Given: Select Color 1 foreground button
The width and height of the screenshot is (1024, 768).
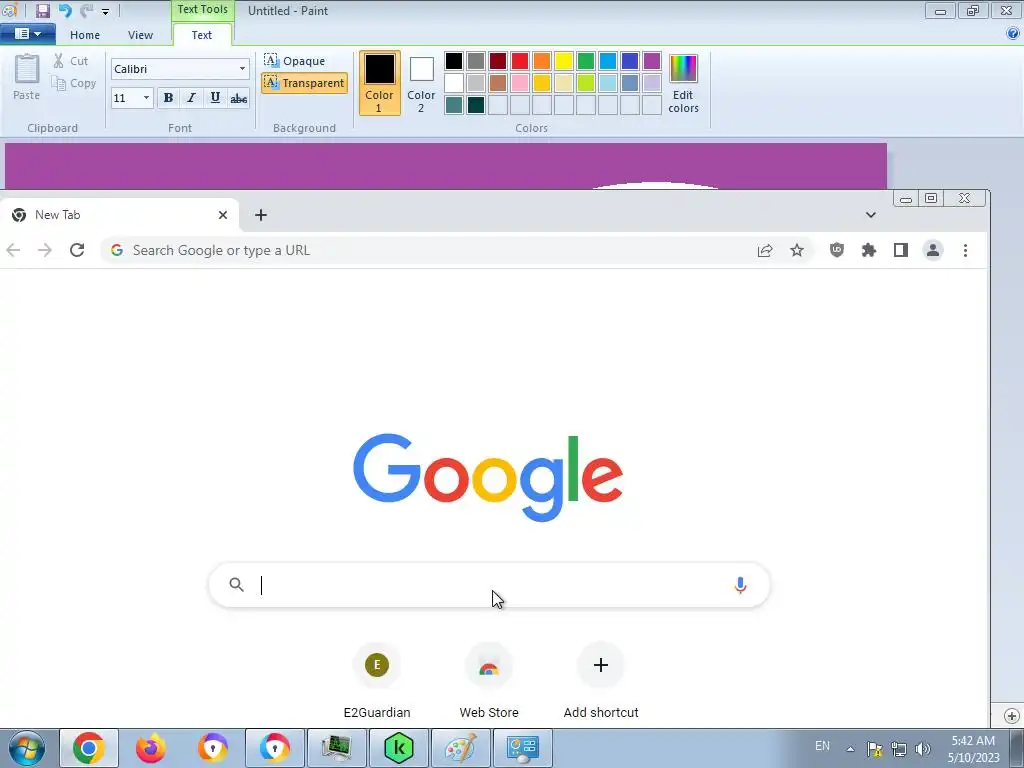Looking at the screenshot, I should tap(379, 83).
